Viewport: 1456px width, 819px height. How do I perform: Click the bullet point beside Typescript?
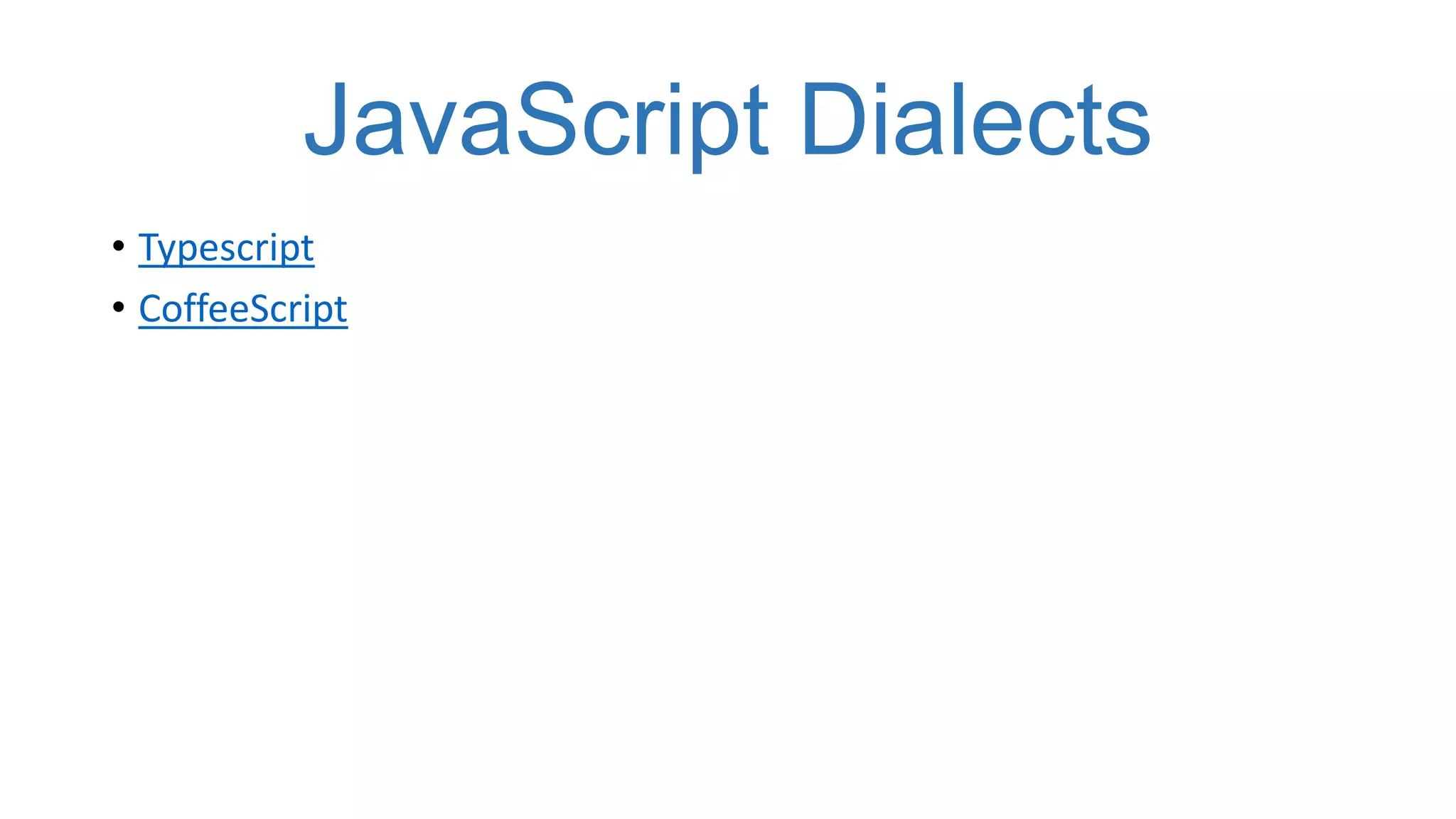point(119,246)
